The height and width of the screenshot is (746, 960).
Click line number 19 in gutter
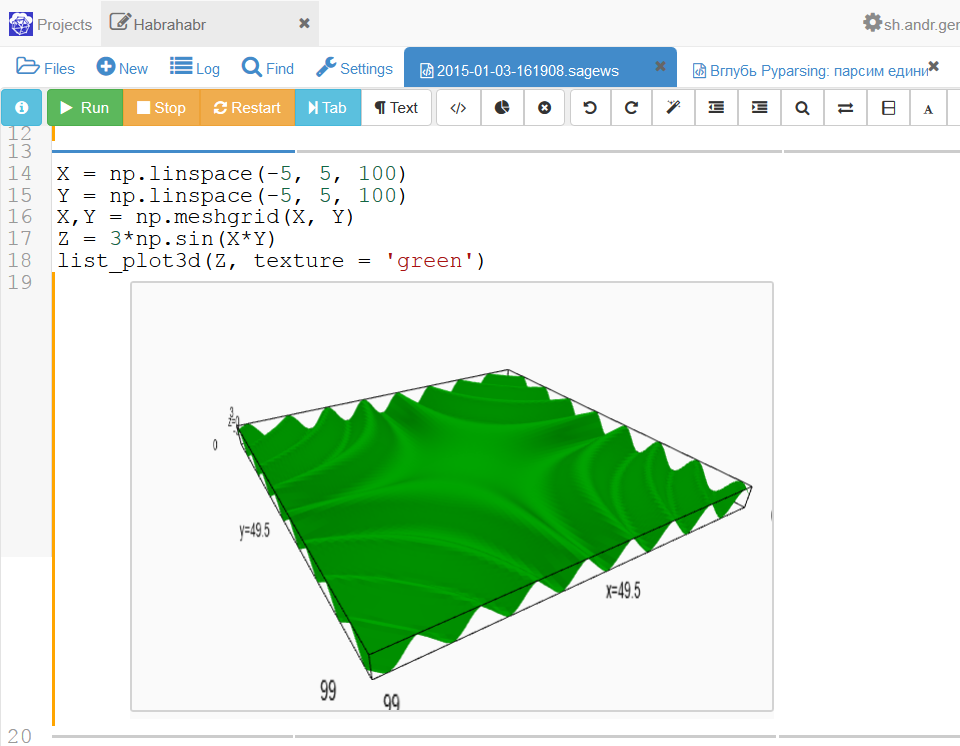coord(20,282)
